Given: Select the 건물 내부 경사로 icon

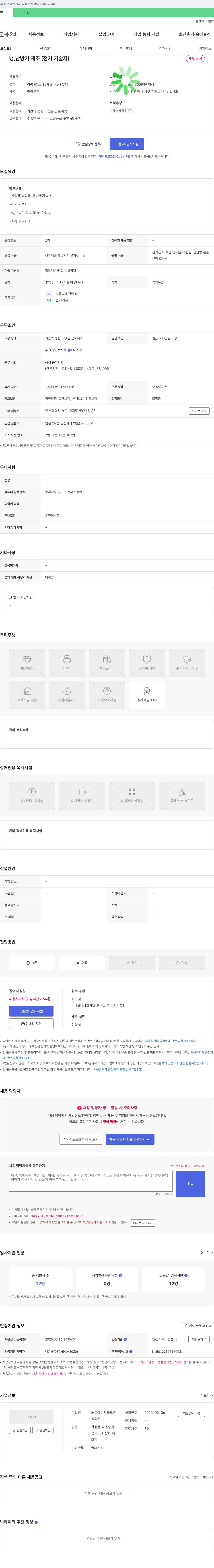Looking at the screenshot, I should [x=181, y=795].
